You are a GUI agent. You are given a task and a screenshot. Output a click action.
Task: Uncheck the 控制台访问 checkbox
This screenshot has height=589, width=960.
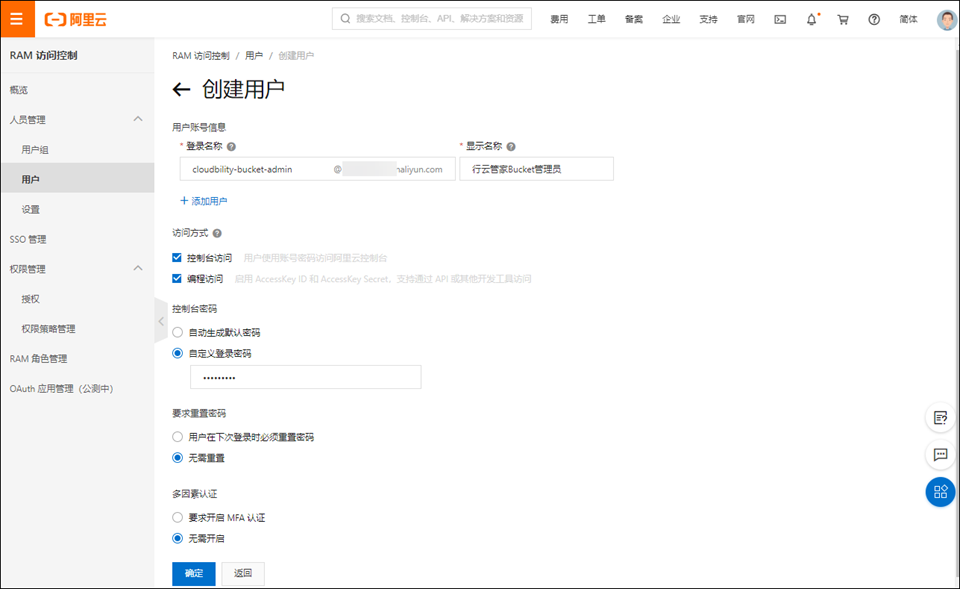tap(178, 258)
